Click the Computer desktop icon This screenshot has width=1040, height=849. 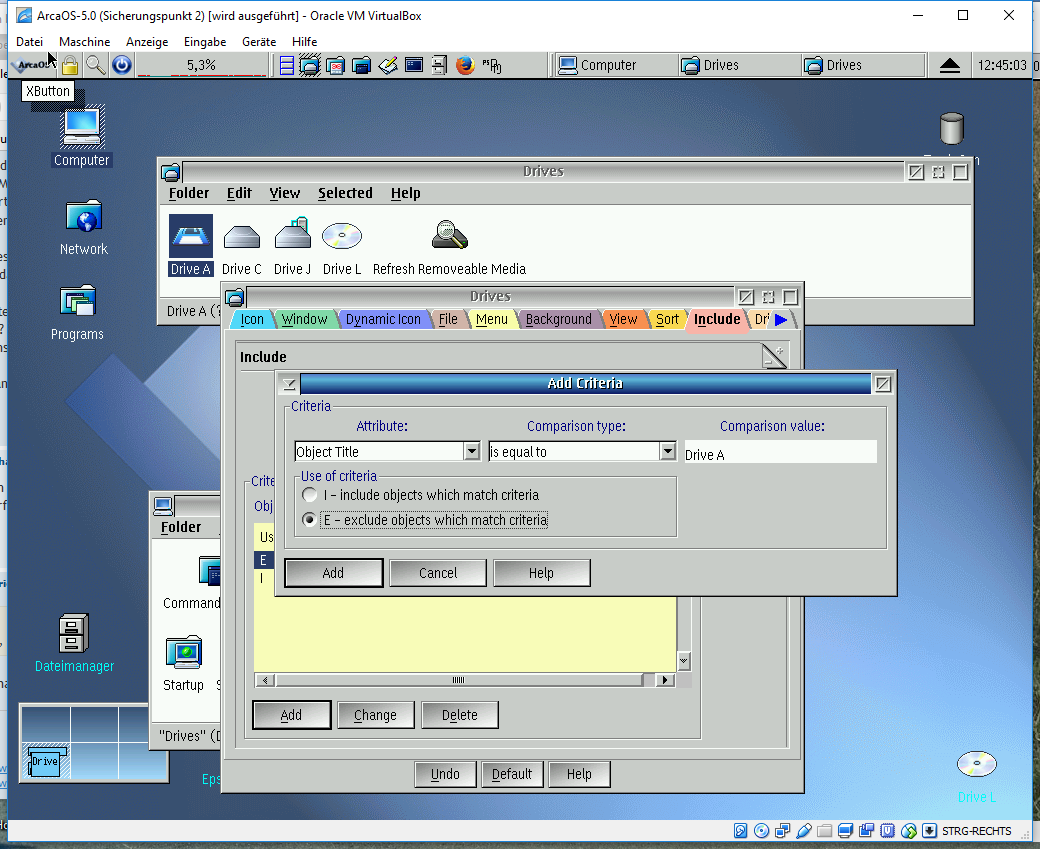click(82, 127)
